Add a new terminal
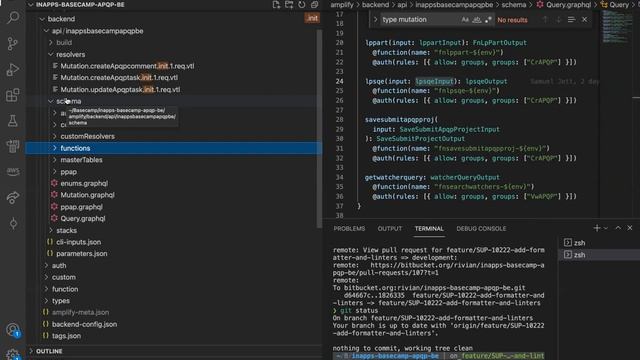 tap(597, 228)
